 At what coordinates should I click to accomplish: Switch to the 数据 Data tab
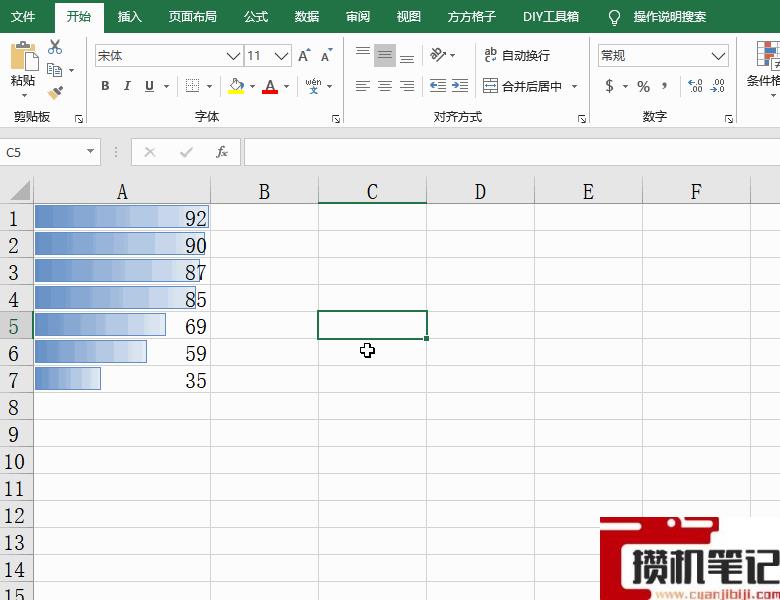pyautogui.click(x=306, y=17)
